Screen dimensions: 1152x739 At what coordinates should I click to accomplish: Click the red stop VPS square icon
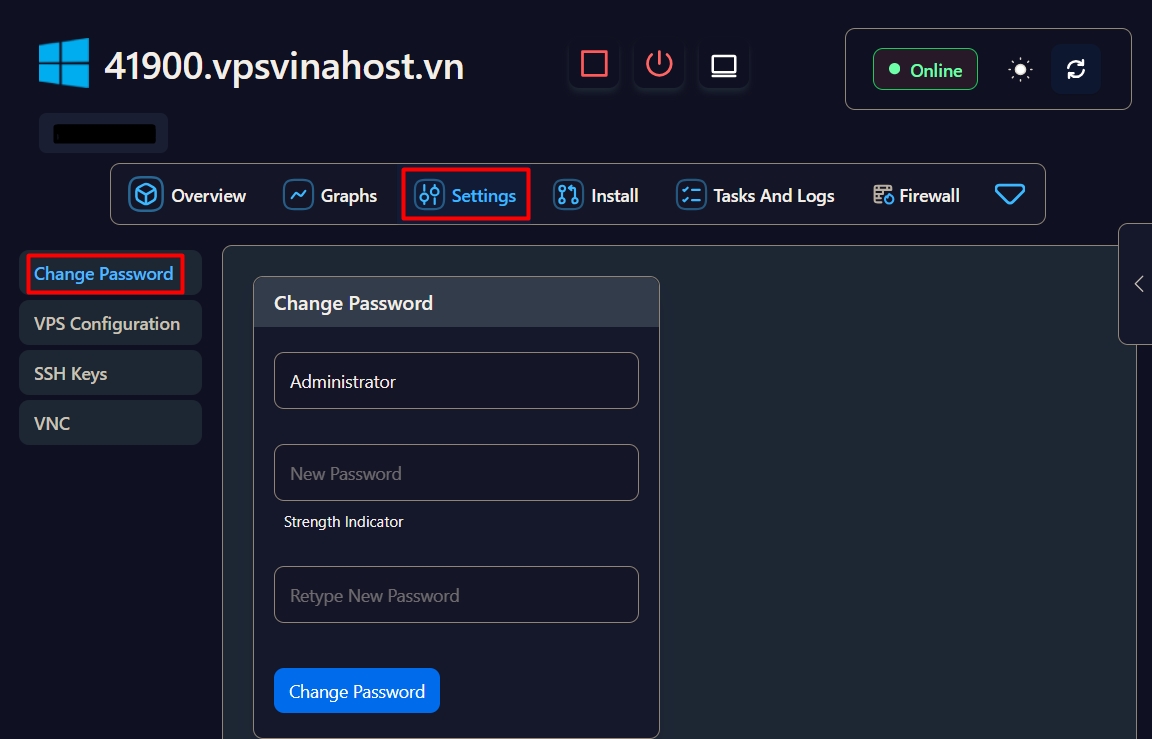pyautogui.click(x=594, y=65)
